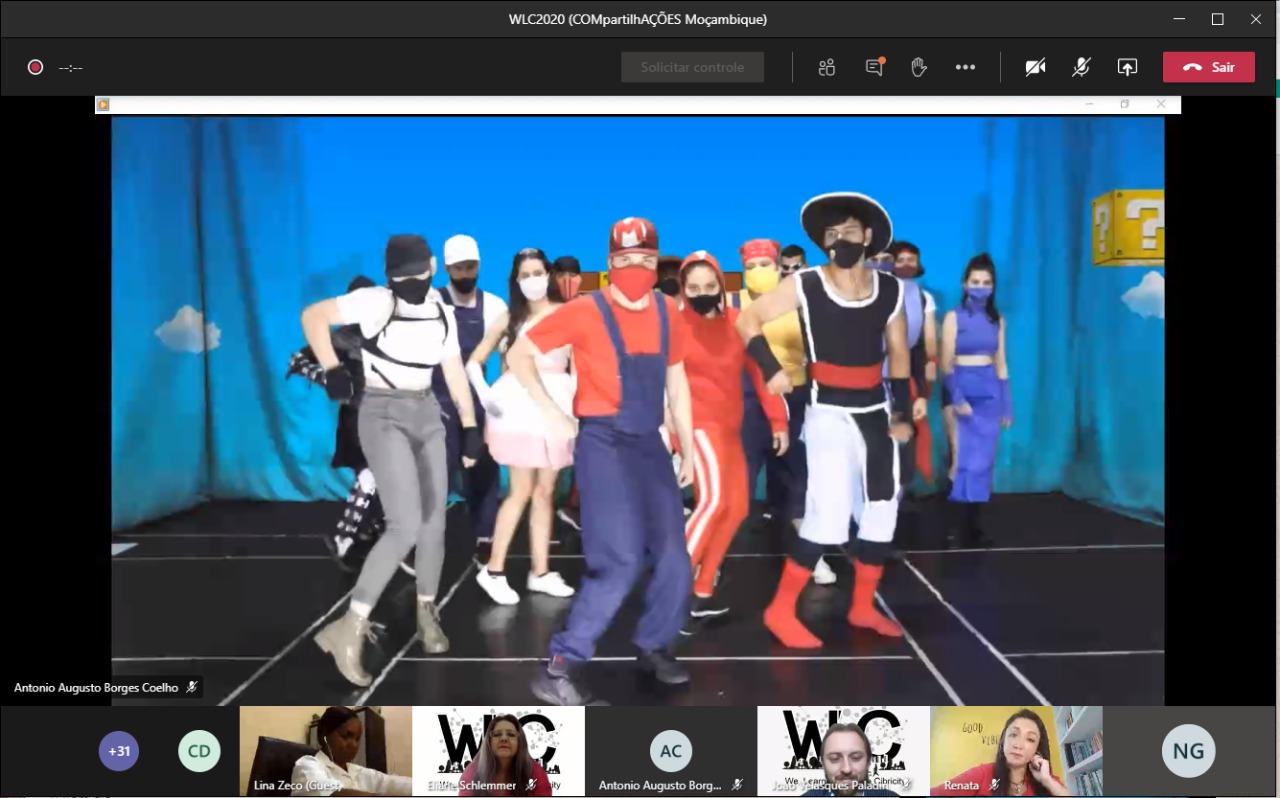Screen dimensions: 1280x798
Task: Open the meeting chat
Action: pos(875,67)
